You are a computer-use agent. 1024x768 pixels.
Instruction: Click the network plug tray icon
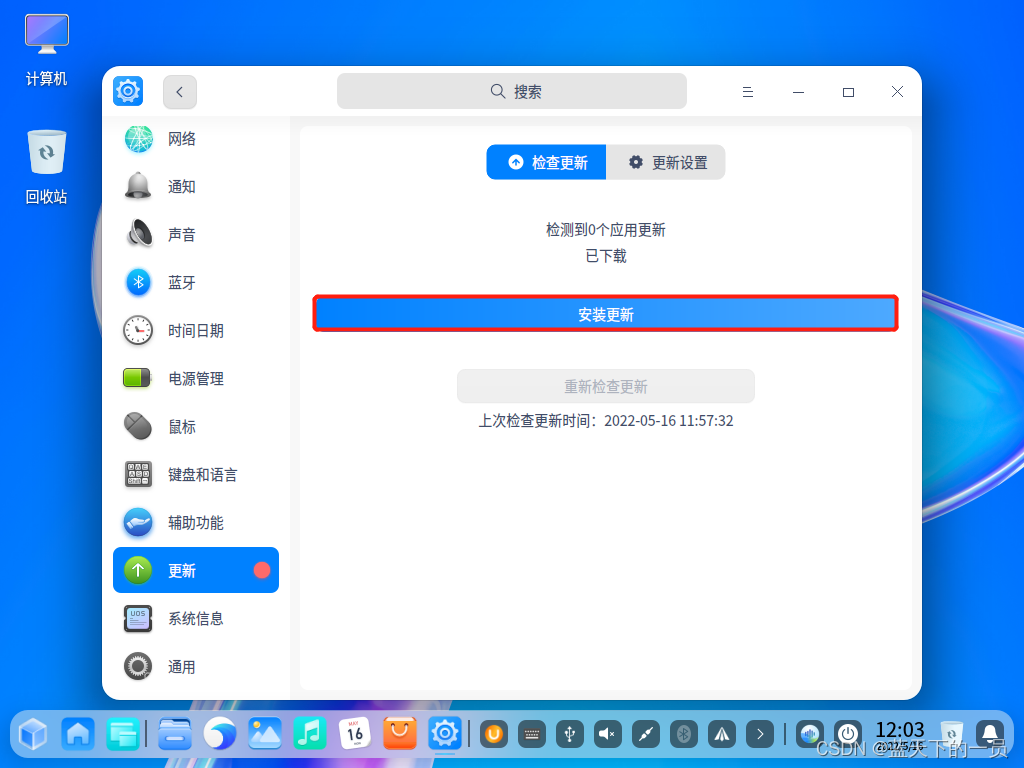pos(645,735)
